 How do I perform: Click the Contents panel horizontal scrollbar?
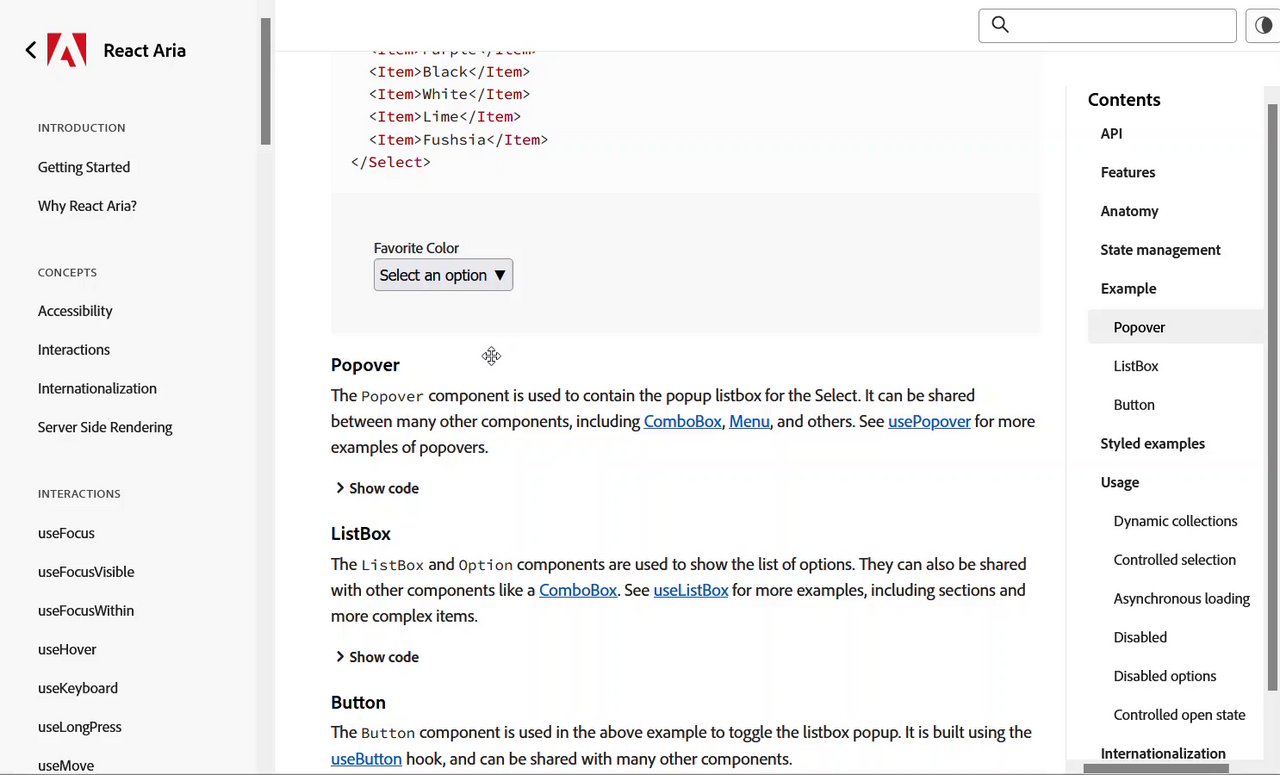coord(1155,768)
